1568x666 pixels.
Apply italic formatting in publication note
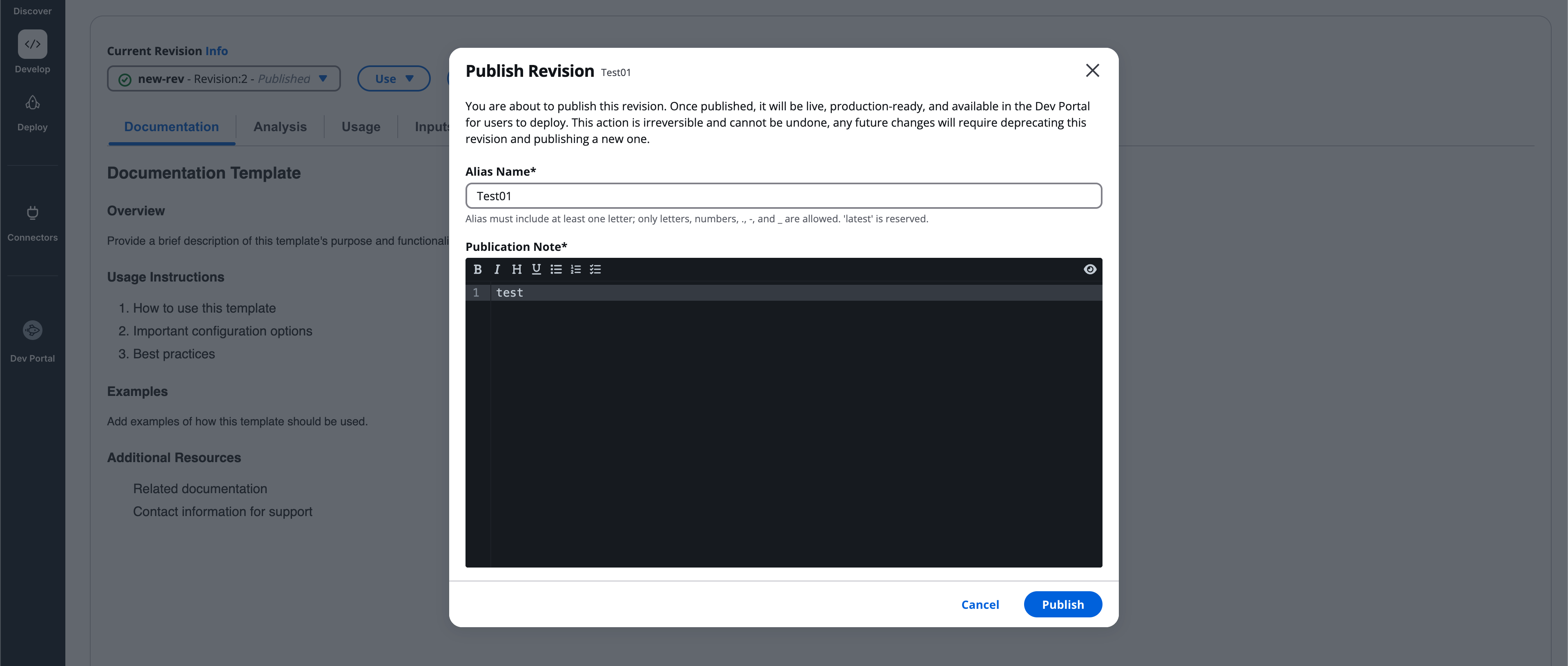pos(497,269)
